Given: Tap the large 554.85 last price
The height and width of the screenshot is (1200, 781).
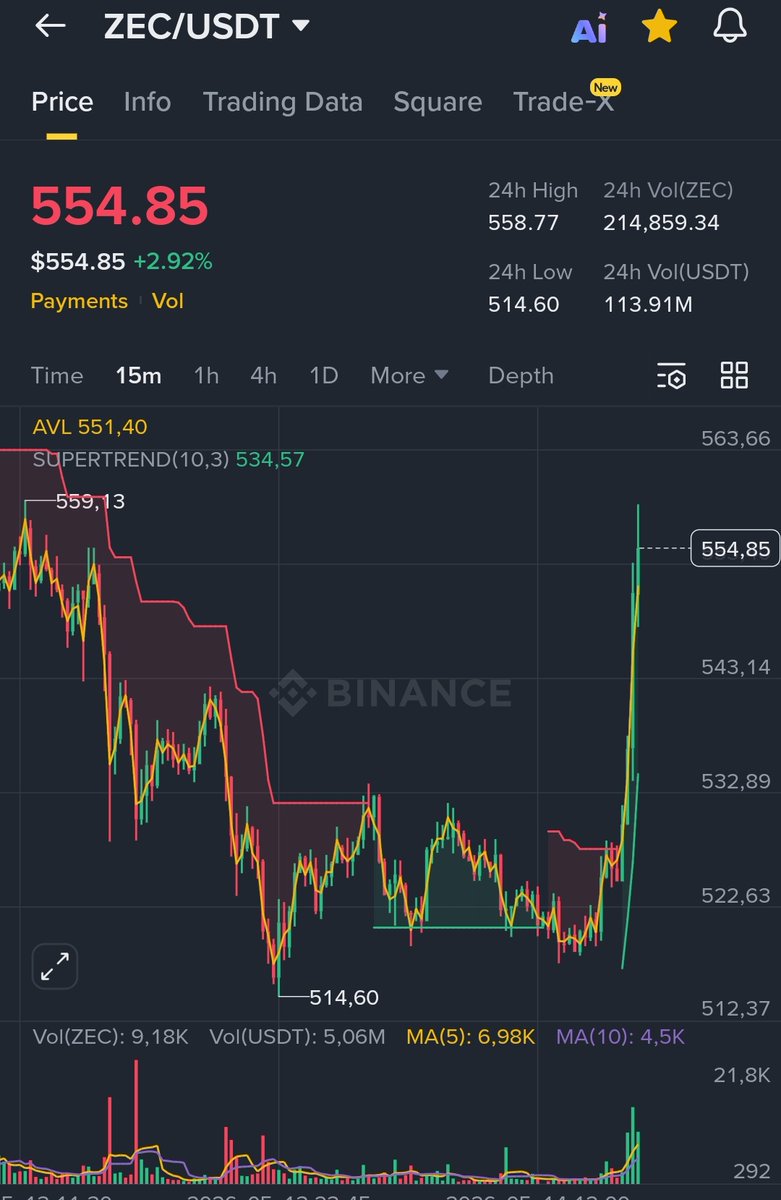Looking at the screenshot, I should [120, 206].
